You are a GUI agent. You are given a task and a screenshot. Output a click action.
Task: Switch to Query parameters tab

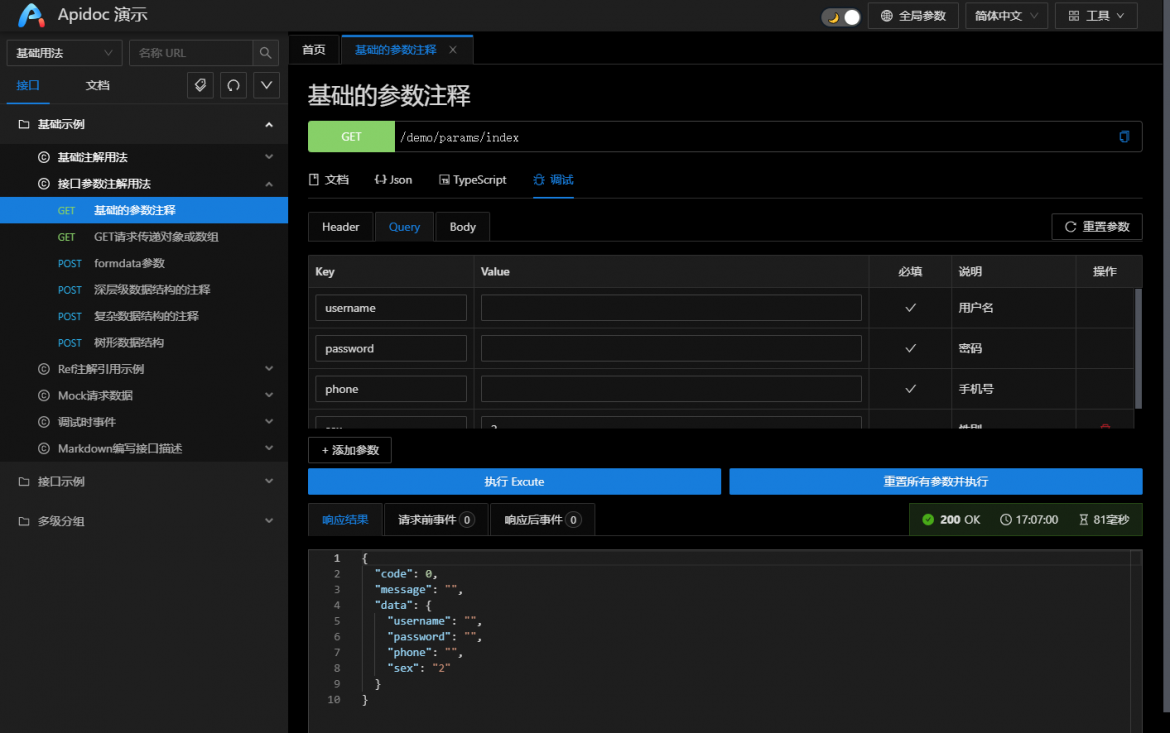click(404, 227)
